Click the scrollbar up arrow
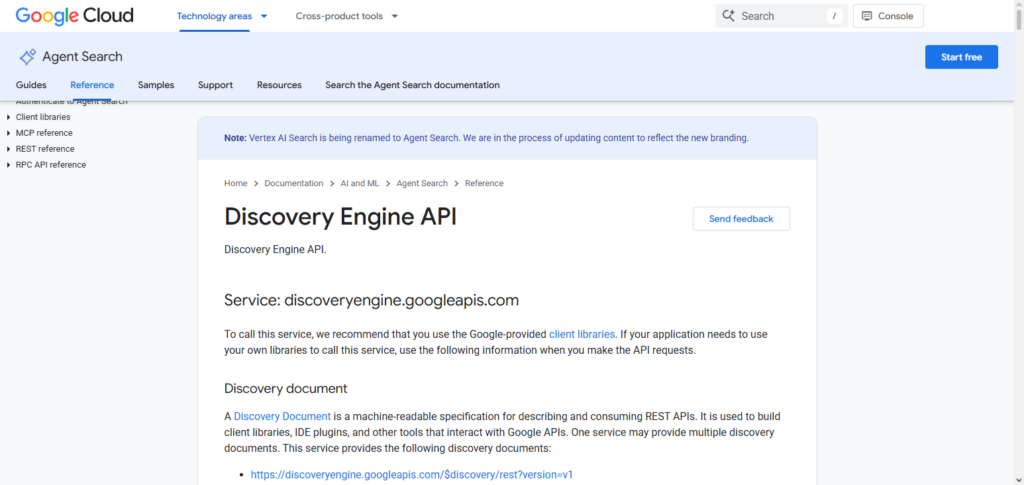1024x485 pixels. coord(1019,5)
